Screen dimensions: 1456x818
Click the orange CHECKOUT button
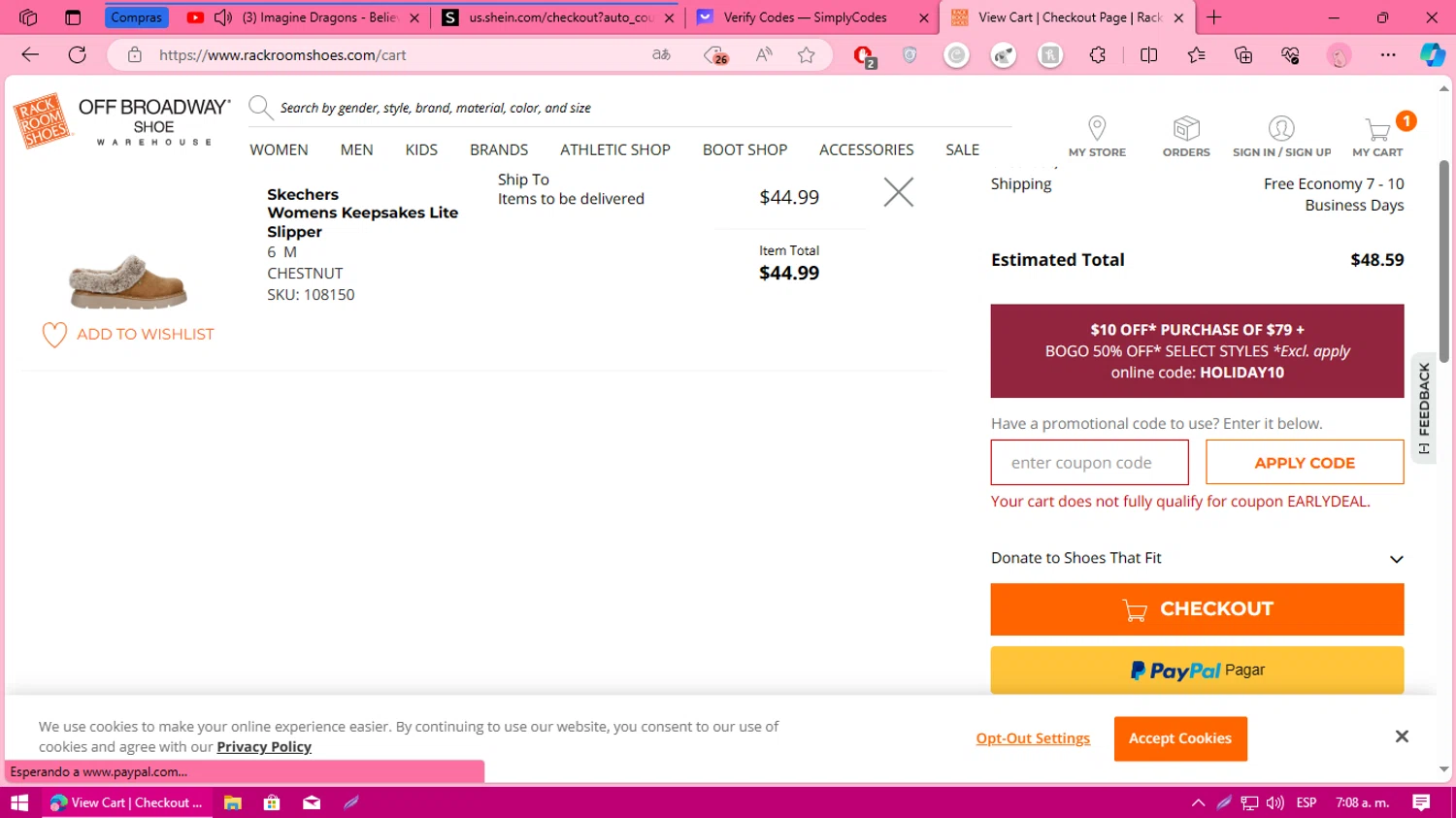click(x=1197, y=609)
